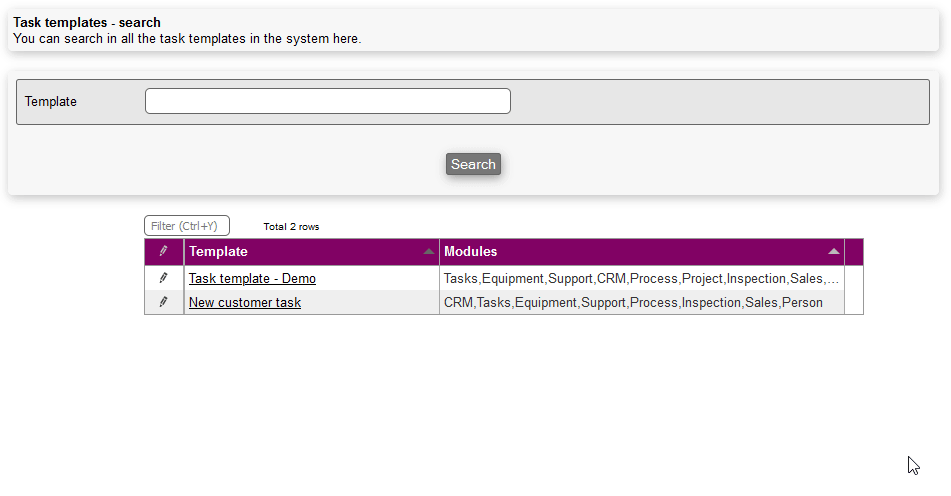This screenshot has width=951, height=496.
Task: Click the Task templates - search page title
Action: (87, 22)
